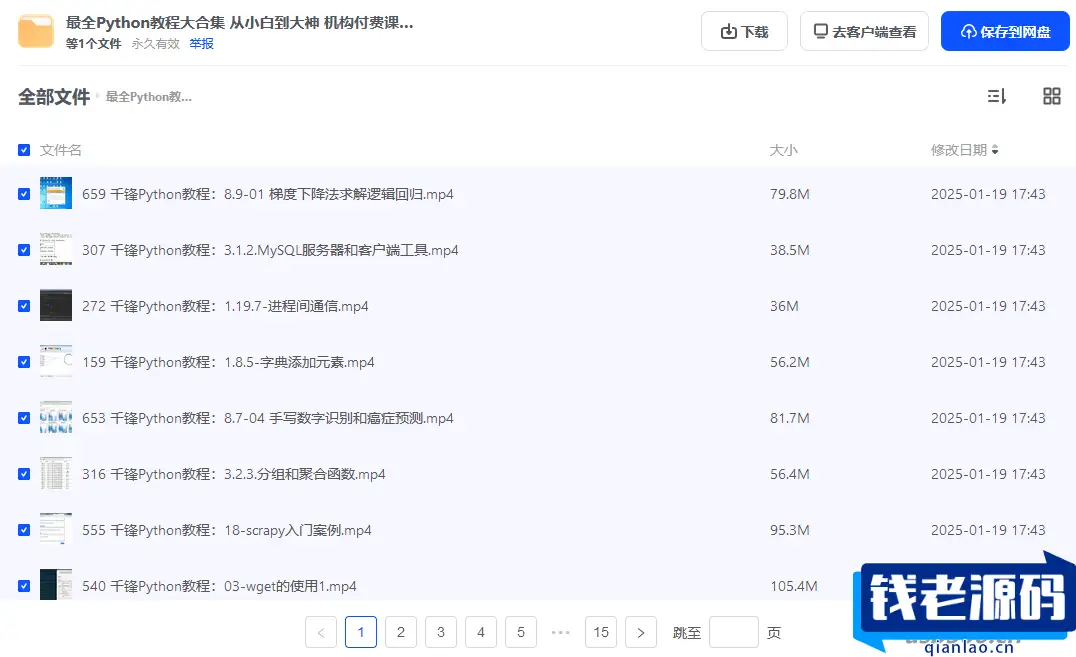1076x657 pixels.
Task: Sort by 修改日期 arrow
Action: (x=995, y=150)
